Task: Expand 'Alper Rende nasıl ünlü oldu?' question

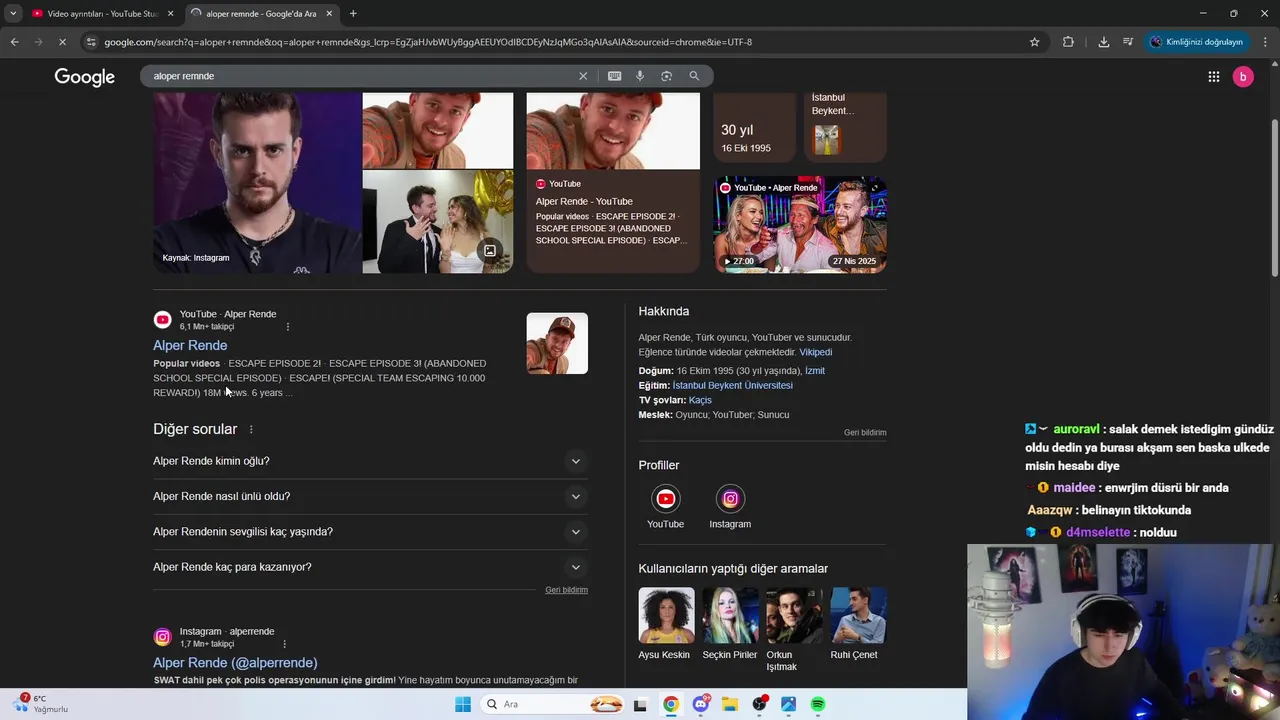Action: click(x=370, y=496)
